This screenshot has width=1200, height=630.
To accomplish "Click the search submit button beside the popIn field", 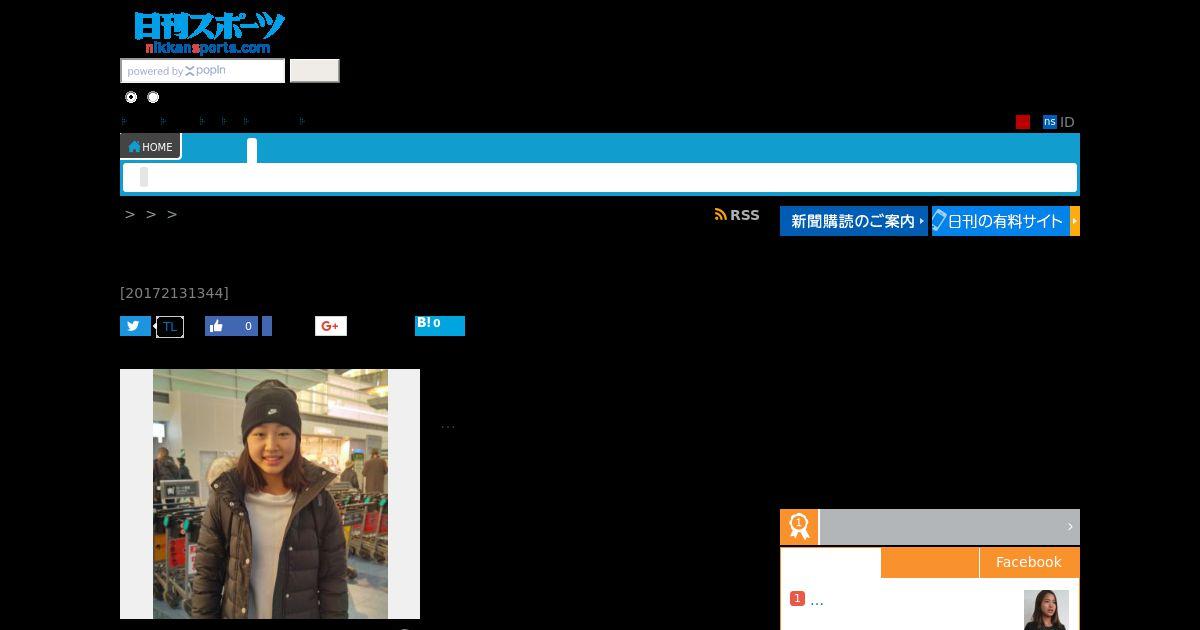I will tap(314, 71).
